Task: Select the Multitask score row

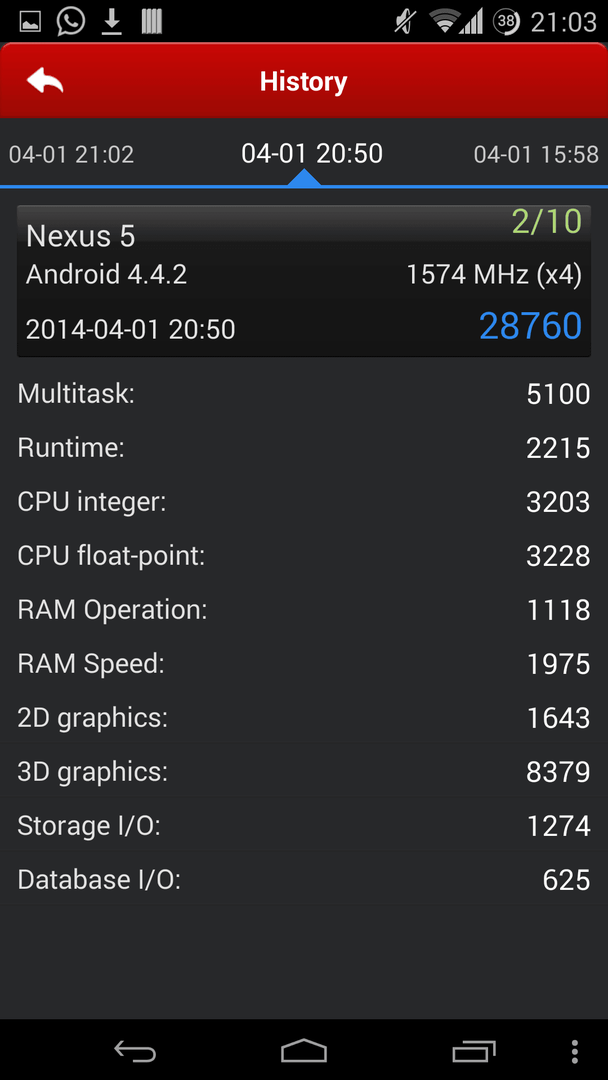Action: click(x=304, y=394)
